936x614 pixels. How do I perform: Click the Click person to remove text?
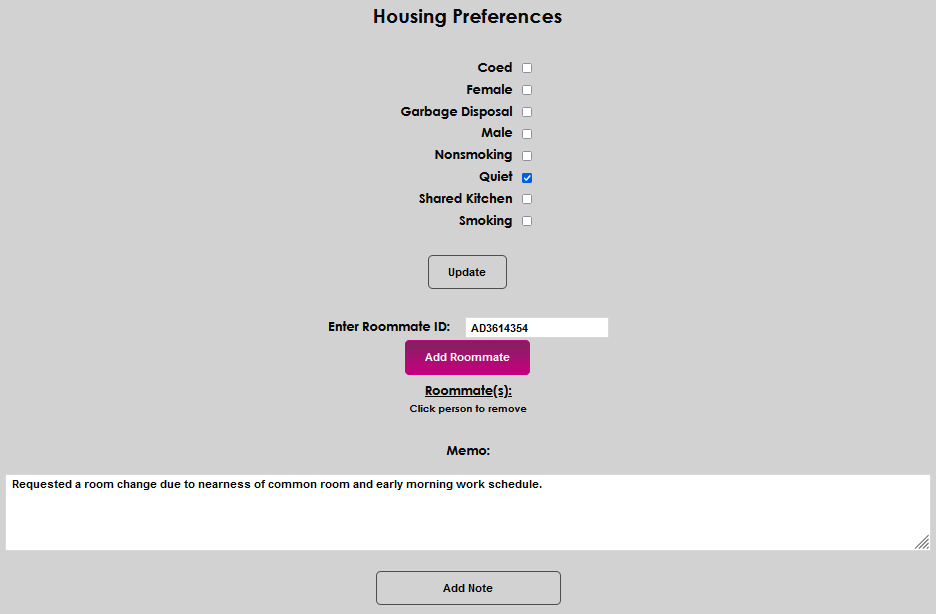467,408
